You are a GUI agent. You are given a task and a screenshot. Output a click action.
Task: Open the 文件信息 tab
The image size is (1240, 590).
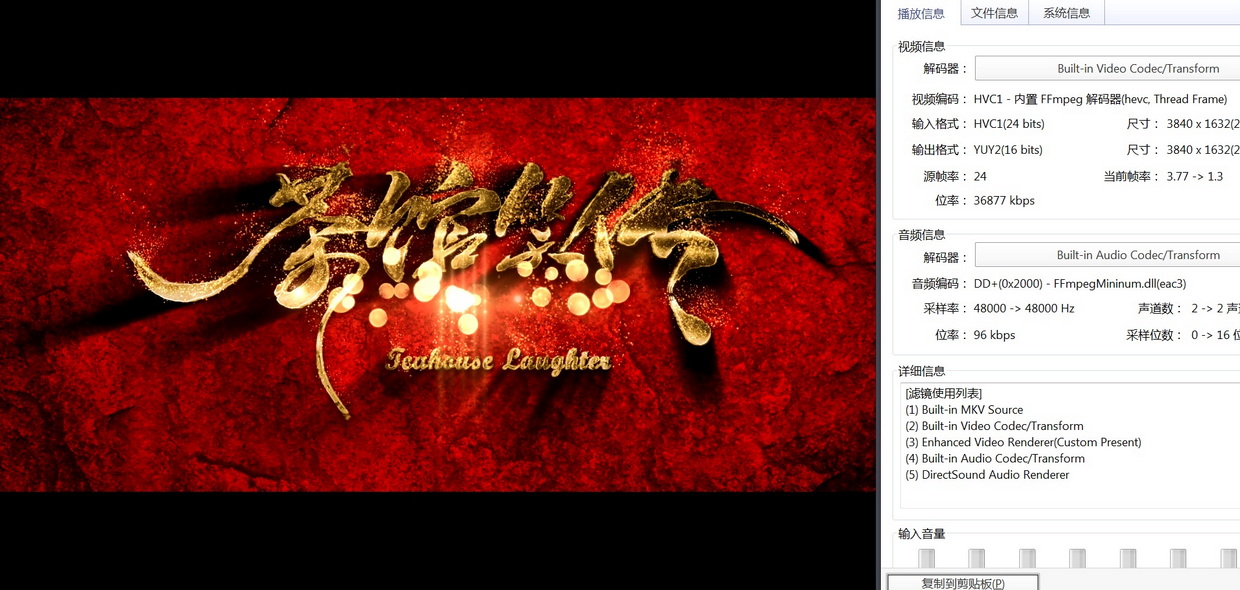(x=994, y=13)
